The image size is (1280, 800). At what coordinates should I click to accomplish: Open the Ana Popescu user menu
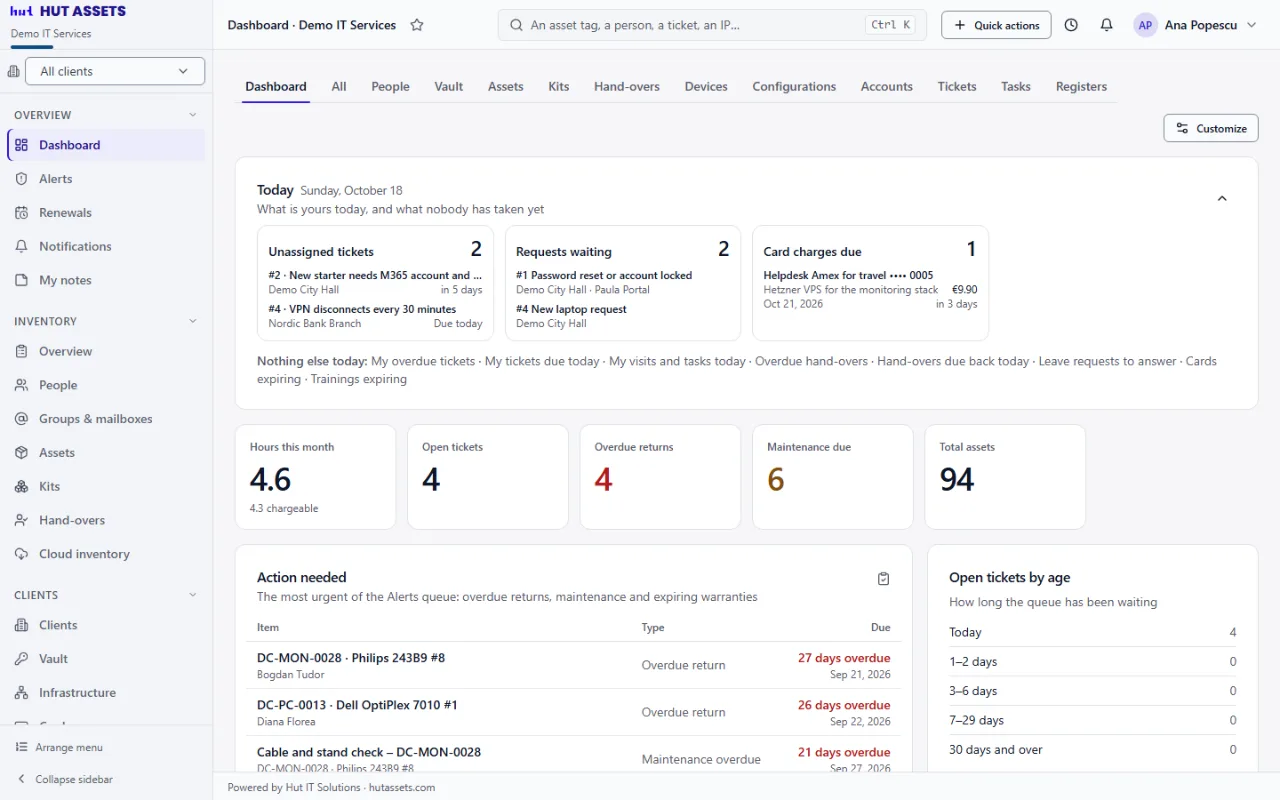click(x=1195, y=25)
